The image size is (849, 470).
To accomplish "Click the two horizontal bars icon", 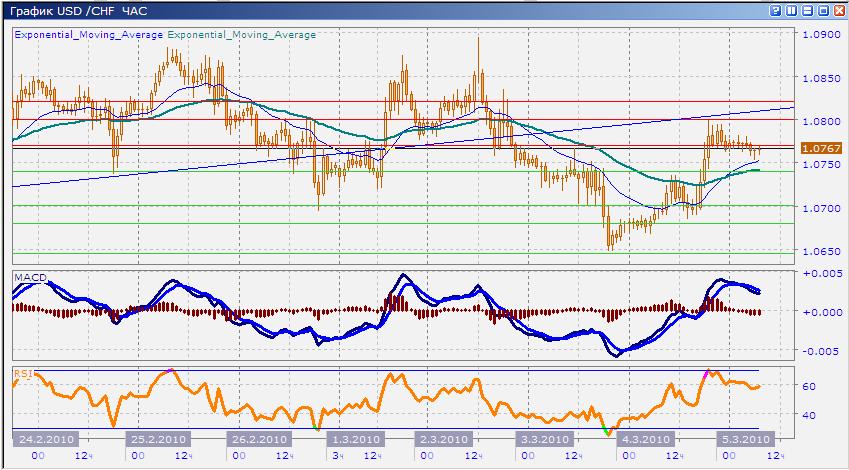I will pos(807,10).
